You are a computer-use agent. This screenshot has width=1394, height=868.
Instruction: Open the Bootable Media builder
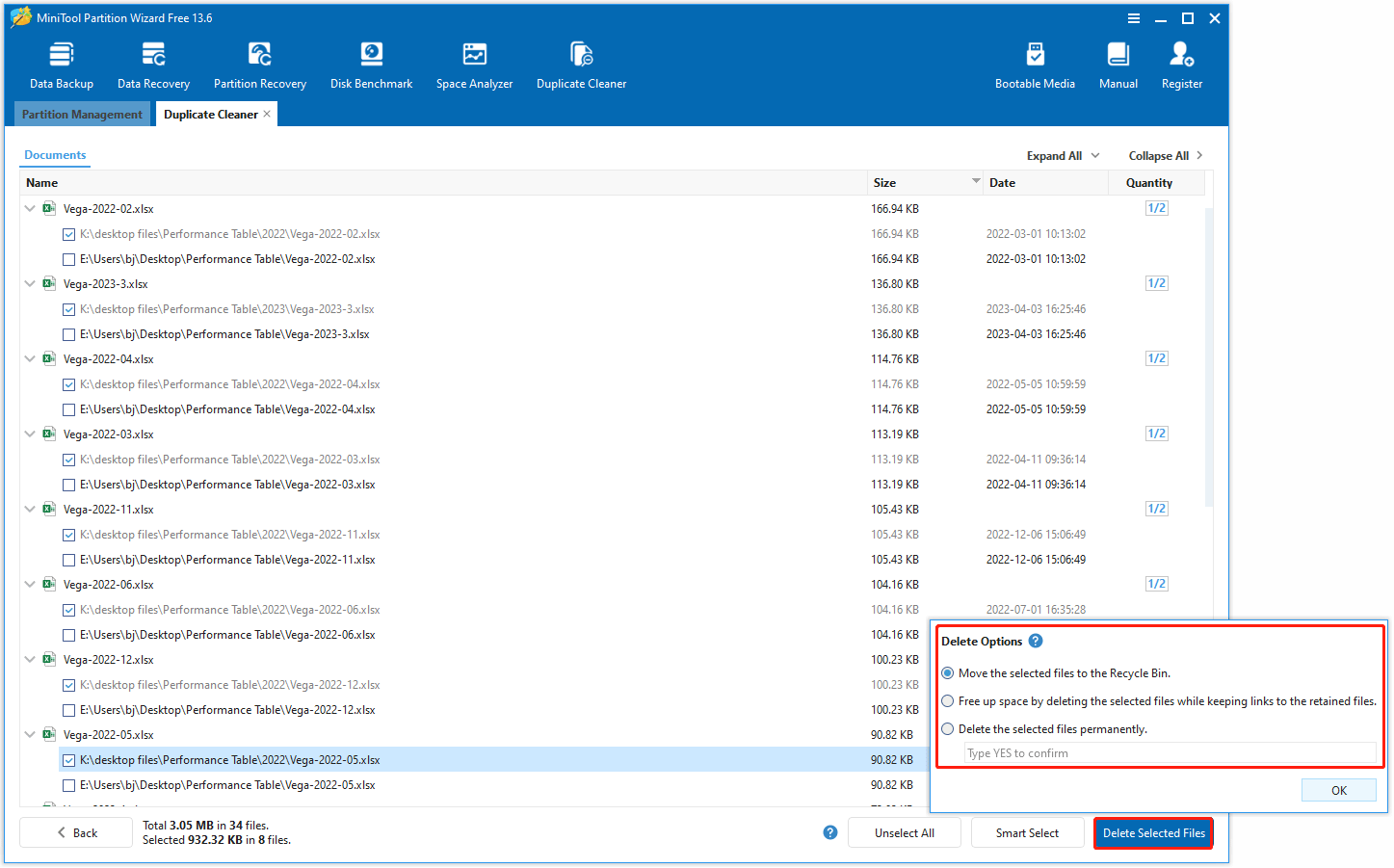click(1035, 63)
